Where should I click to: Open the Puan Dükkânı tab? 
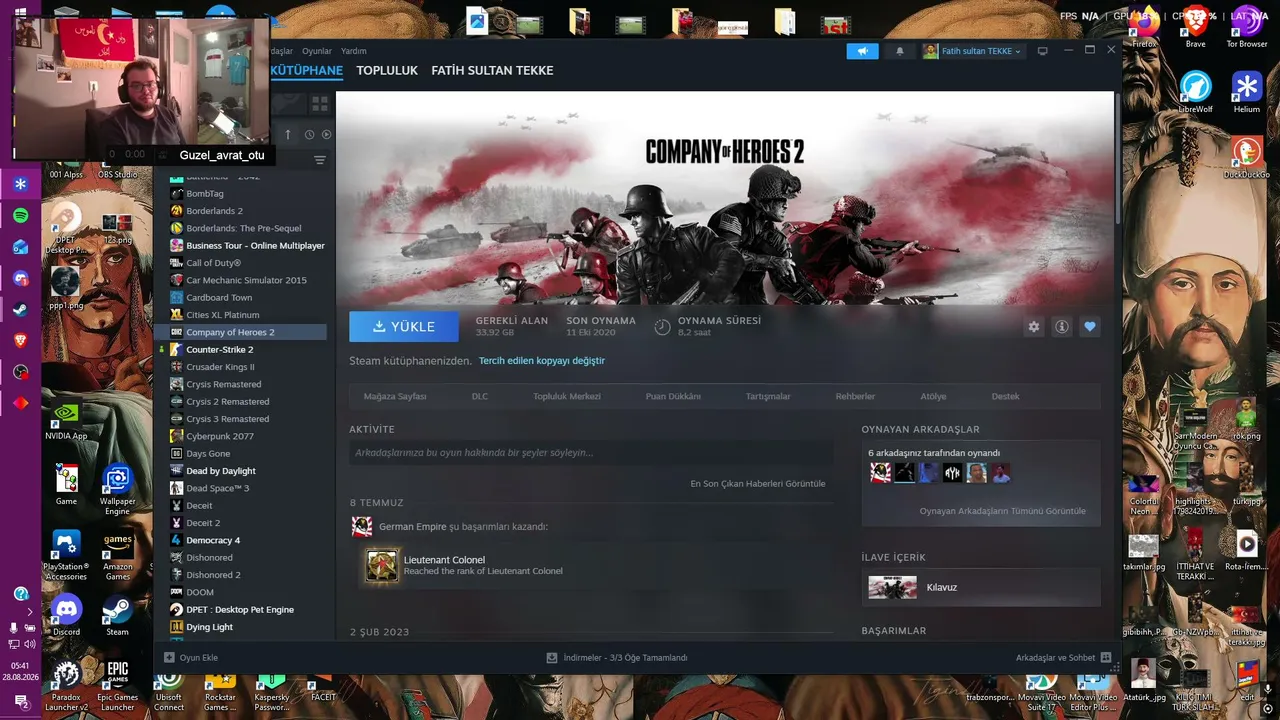673,396
